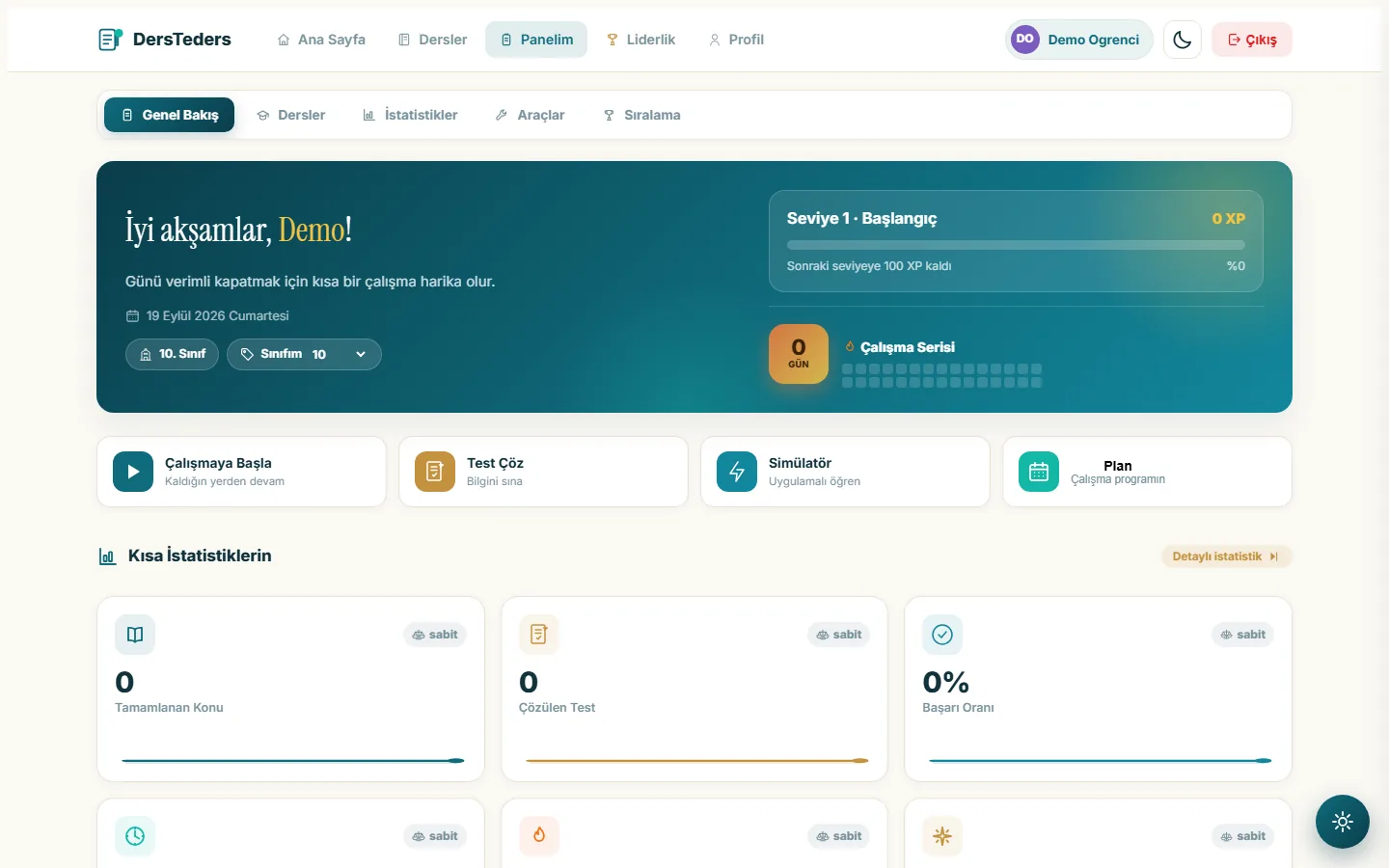Click the sabit badge on Tamamlanan Konu
The width and height of the screenshot is (1389, 868).
point(435,635)
